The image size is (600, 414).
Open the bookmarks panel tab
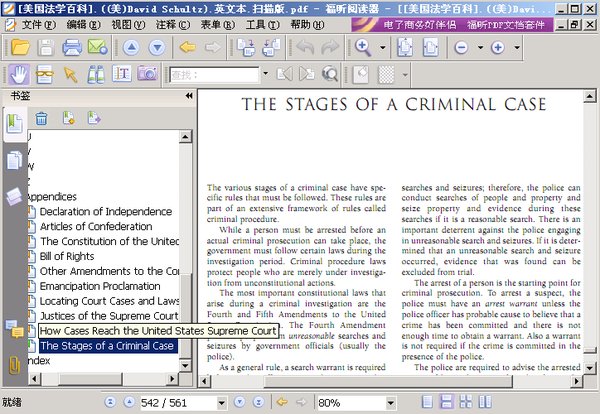[15, 124]
